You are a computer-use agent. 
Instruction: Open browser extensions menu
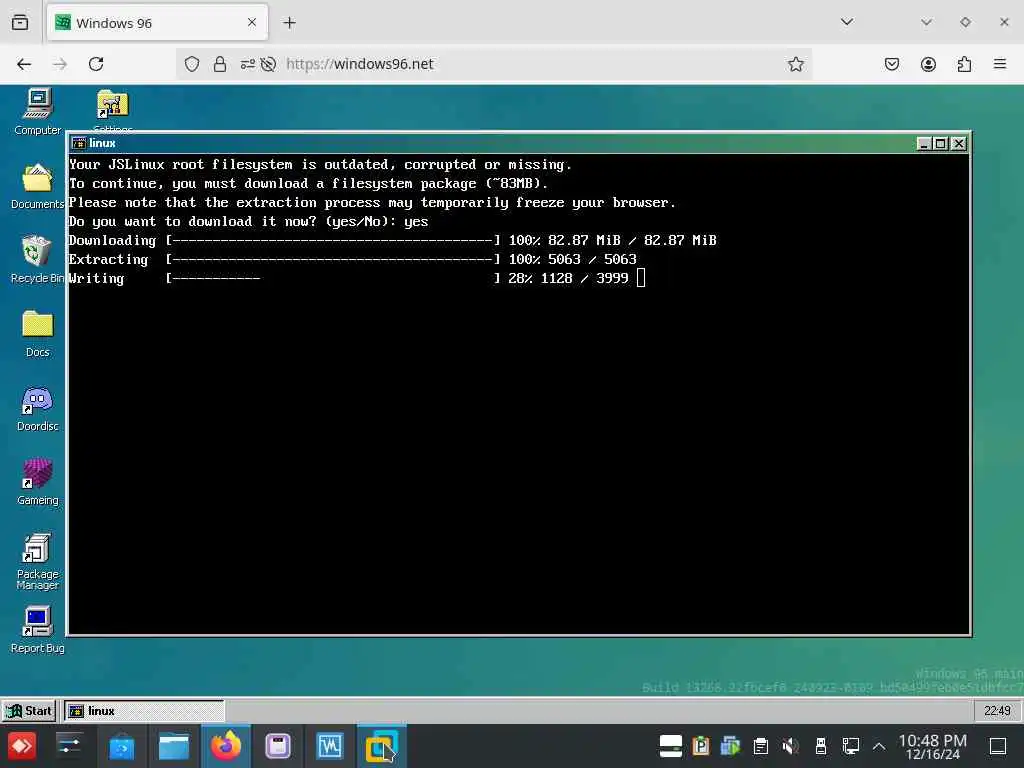(964, 64)
